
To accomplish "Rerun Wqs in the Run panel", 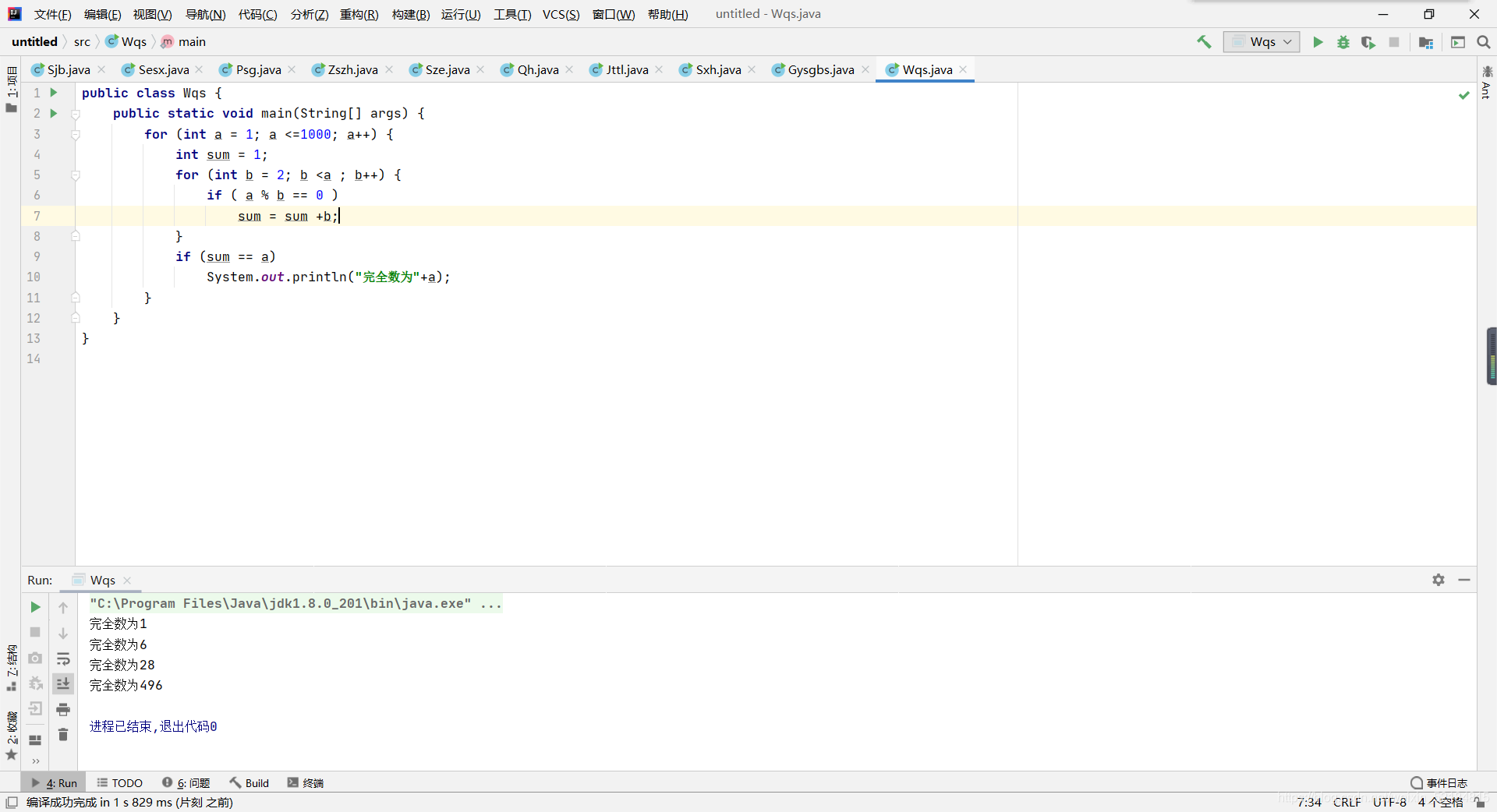I will point(35,607).
